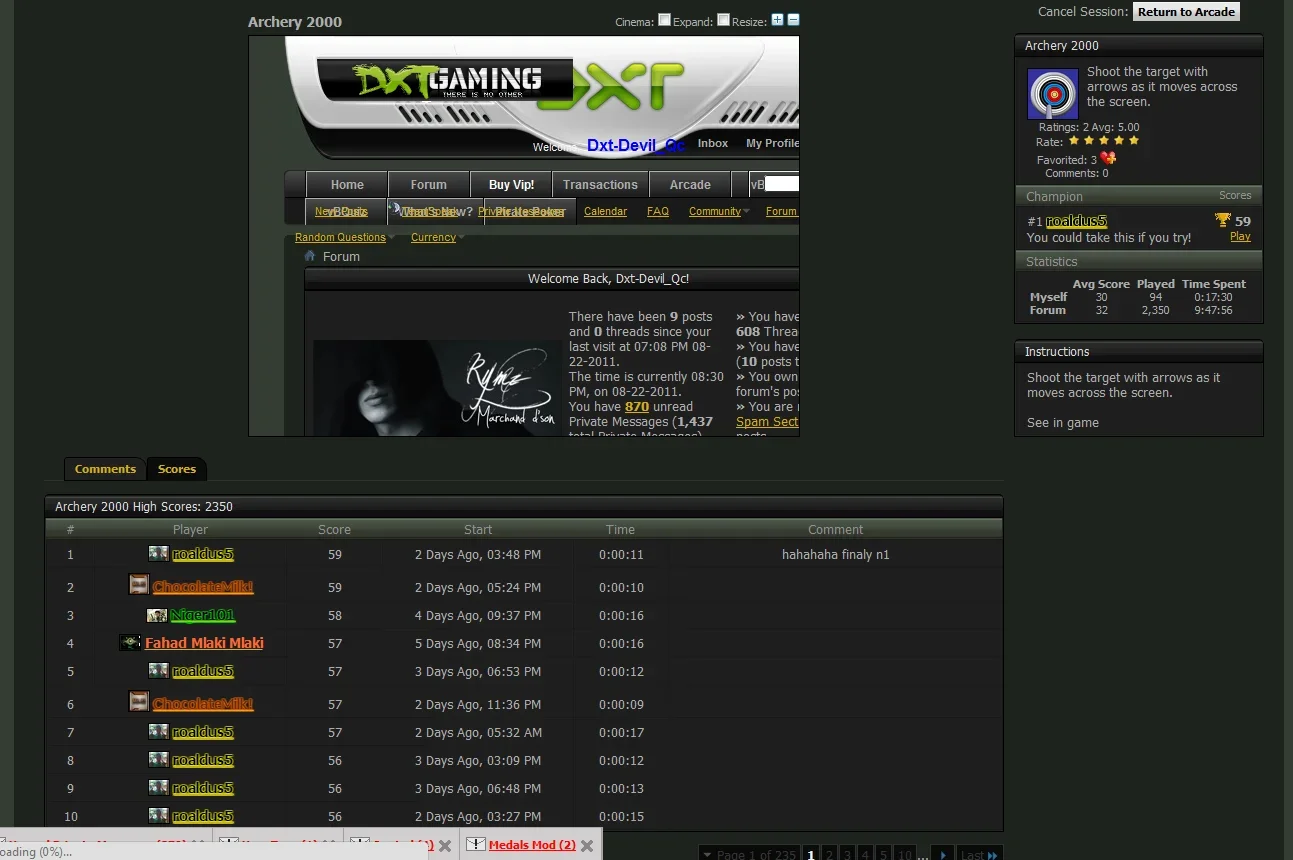Switch to the Scores tab
Viewport: 1293px width, 860px height.
[177, 469]
